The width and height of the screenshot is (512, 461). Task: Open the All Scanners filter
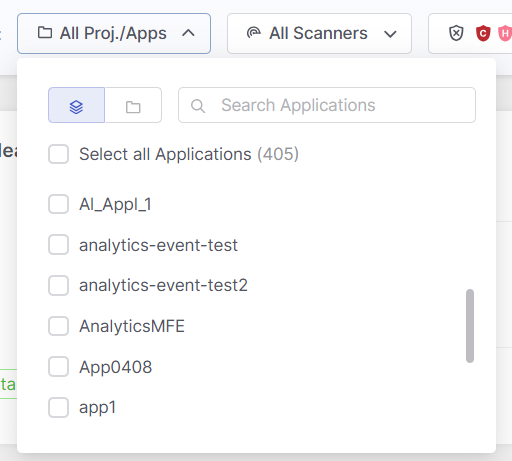(319, 33)
